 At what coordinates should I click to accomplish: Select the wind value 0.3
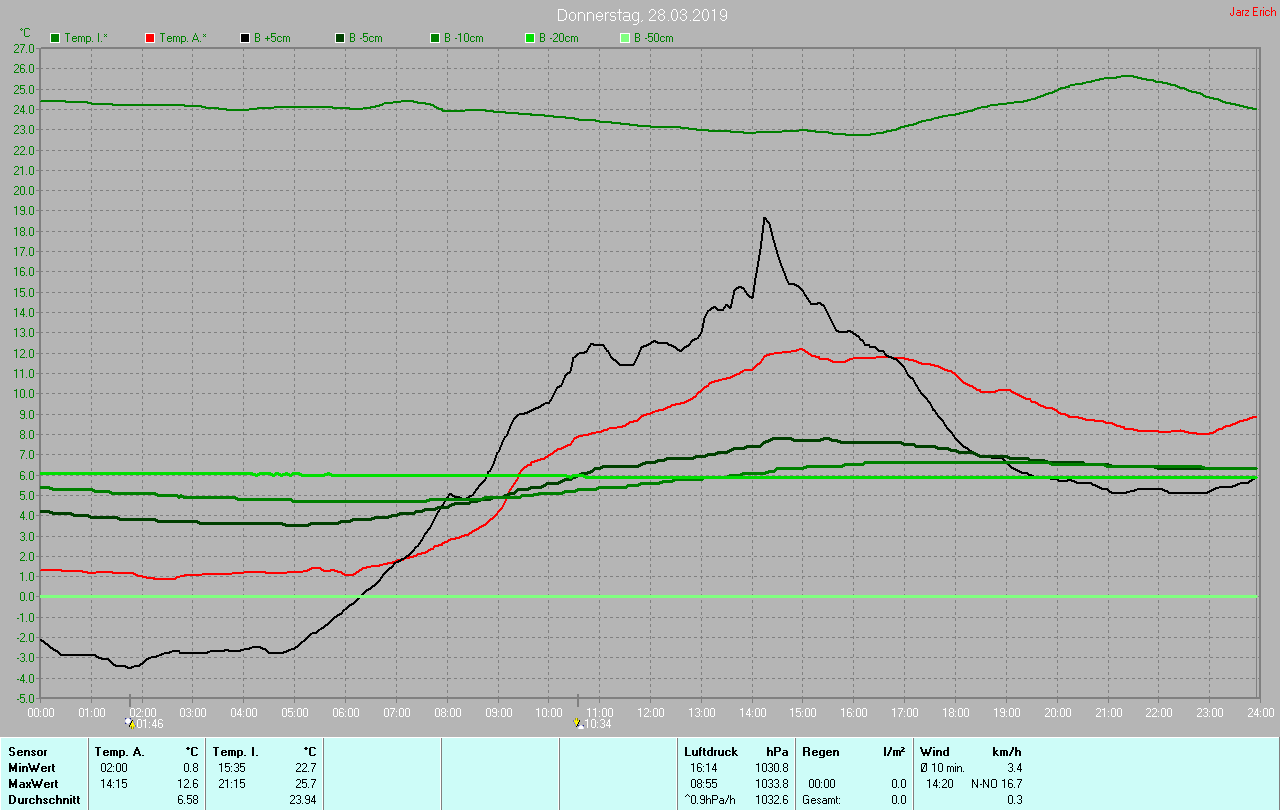1014,800
